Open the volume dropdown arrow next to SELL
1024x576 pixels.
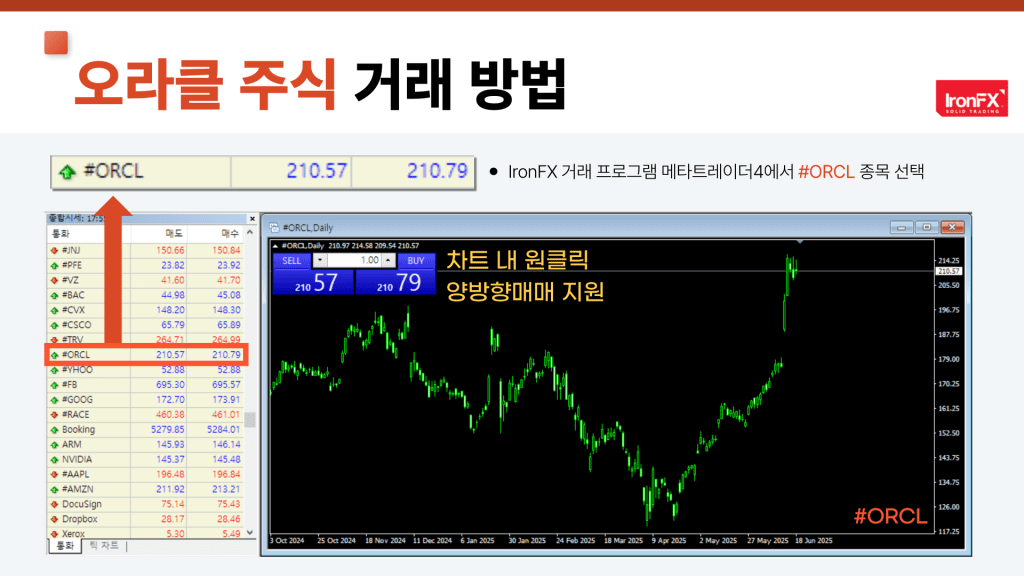(x=319, y=260)
